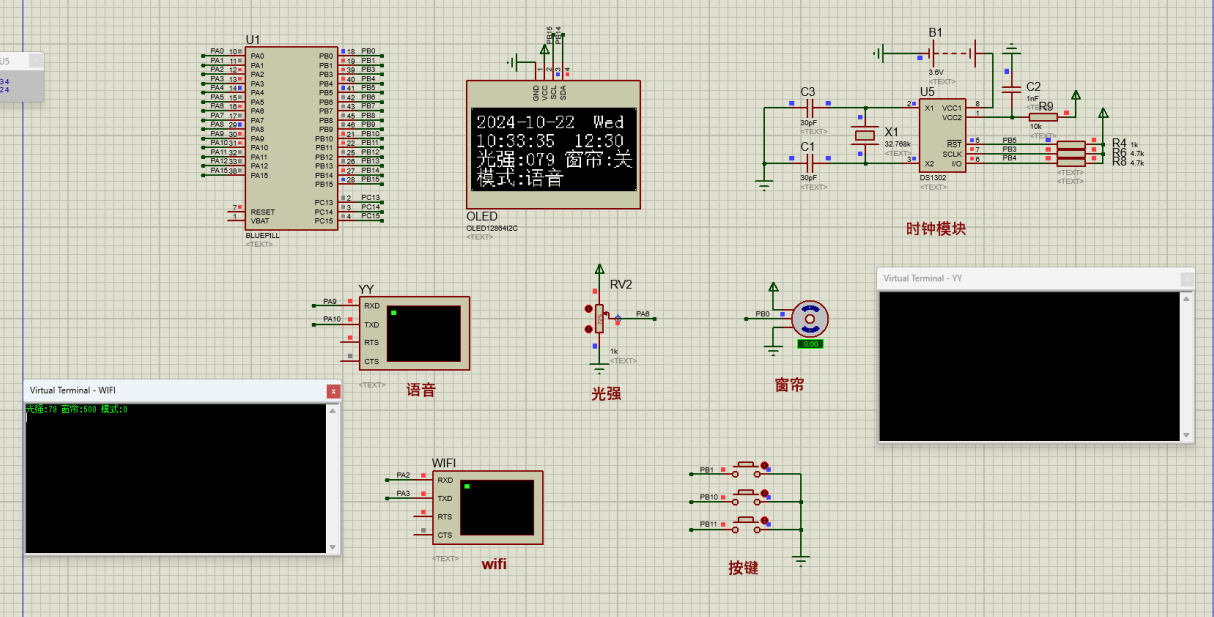Close the Virtual Terminal - WIFI window
This screenshot has height=617, width=1214.
tap(333, 391)
